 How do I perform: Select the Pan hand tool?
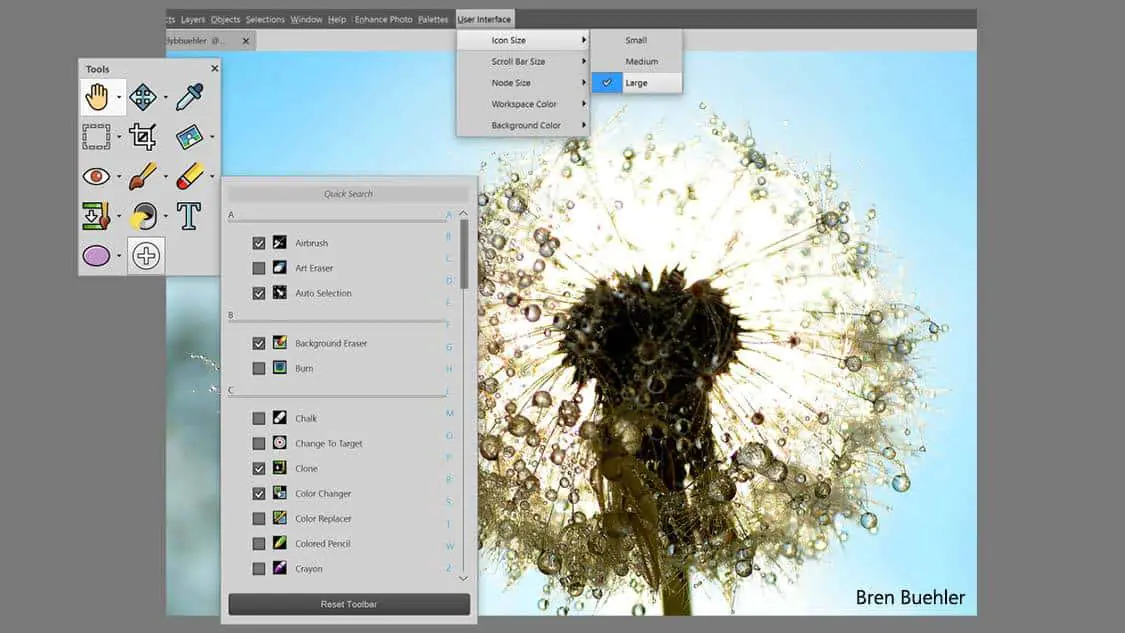[97, 97]
